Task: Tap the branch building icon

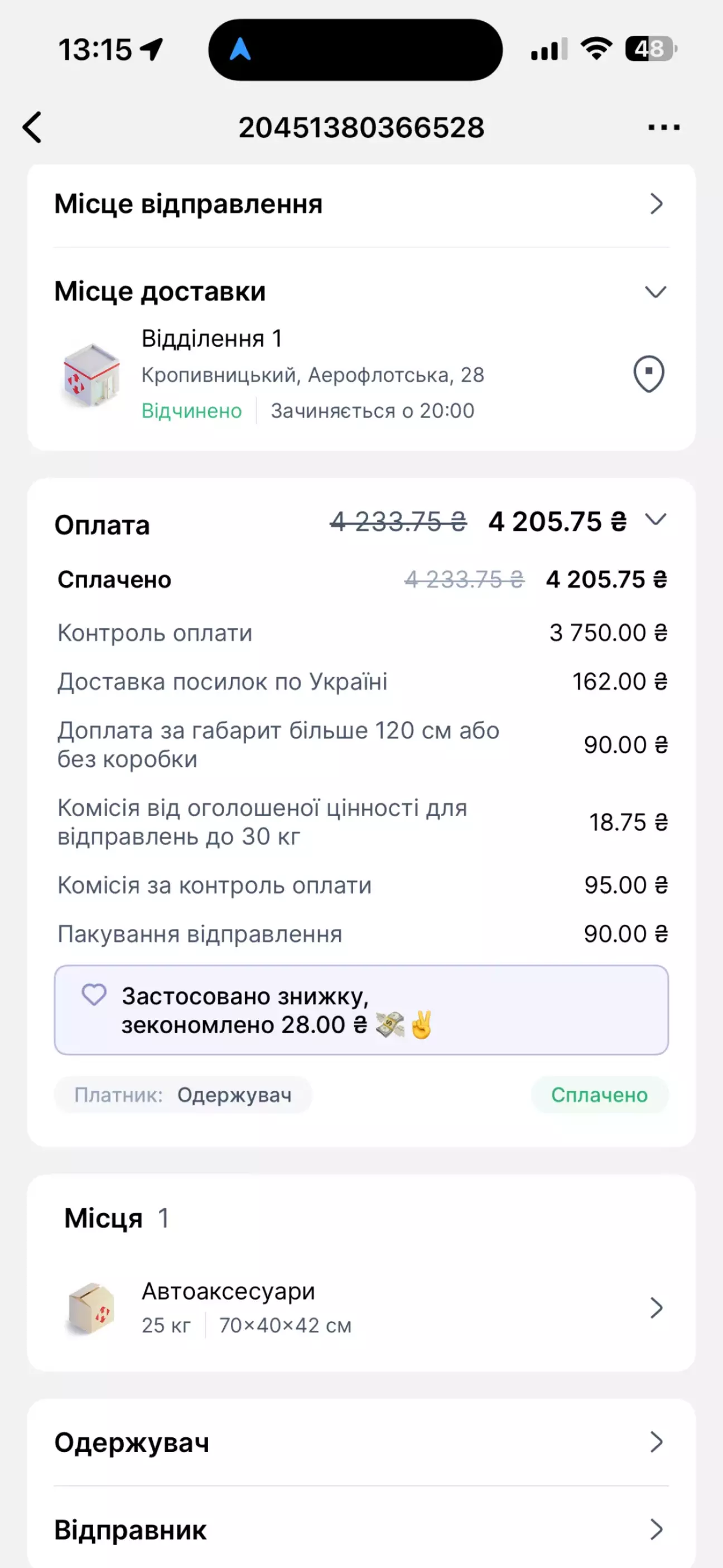Action: click(92, 375)
